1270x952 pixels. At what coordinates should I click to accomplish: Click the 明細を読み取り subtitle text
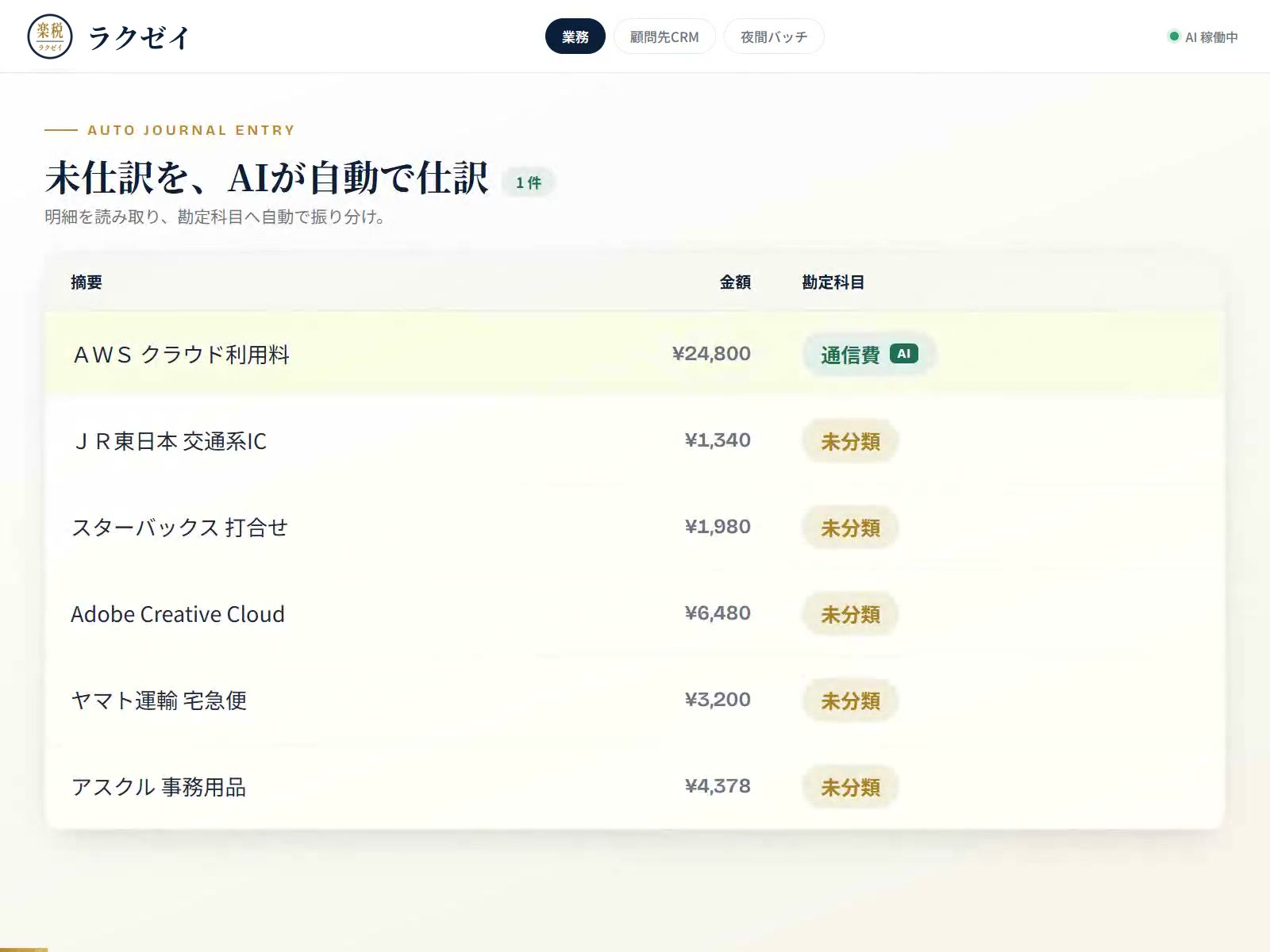point(215,217)
